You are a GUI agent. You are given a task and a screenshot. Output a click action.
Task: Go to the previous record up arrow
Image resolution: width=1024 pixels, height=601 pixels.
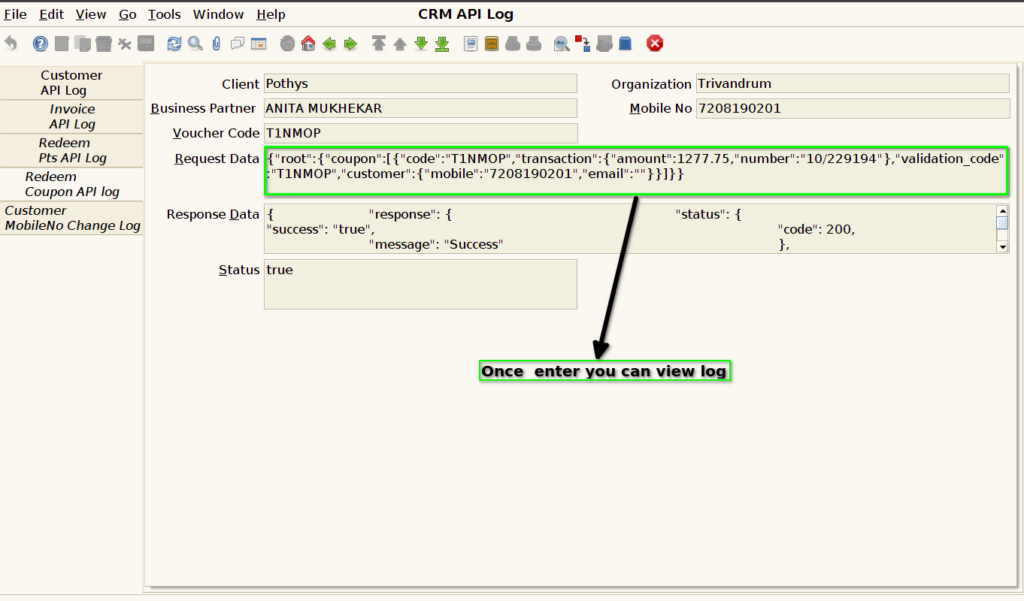coord(400,44)
